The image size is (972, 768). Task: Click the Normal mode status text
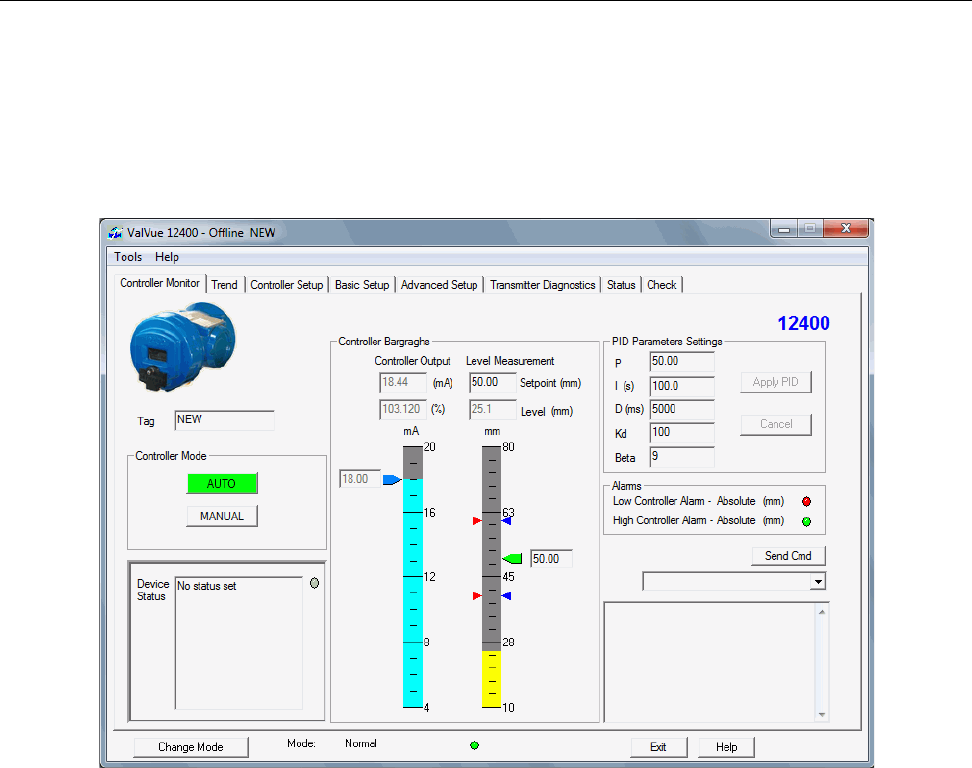click(x=361, y=743)
